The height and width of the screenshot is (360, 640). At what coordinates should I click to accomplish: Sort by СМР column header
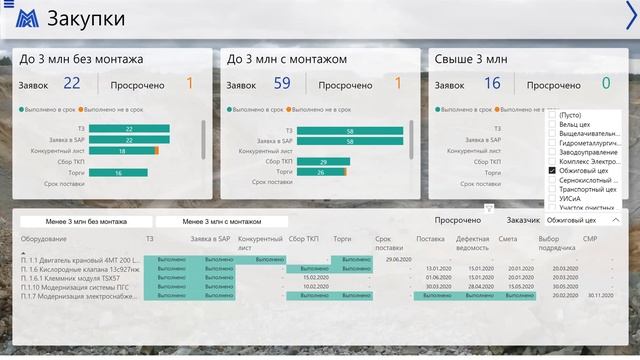pos(590,239)
